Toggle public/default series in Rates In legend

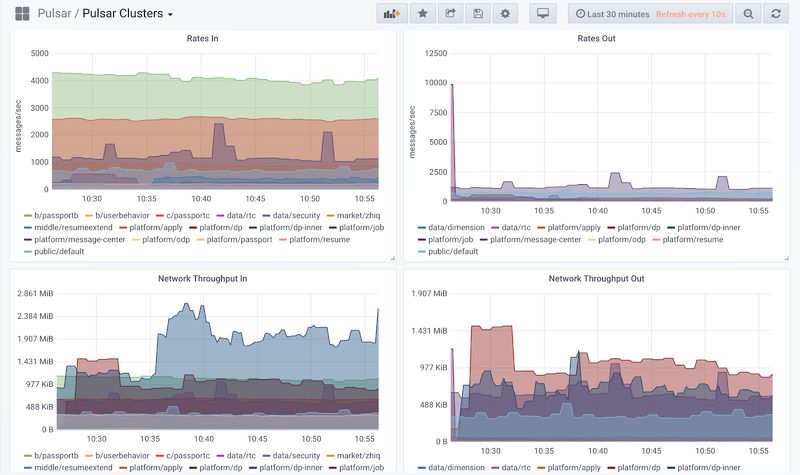pyautogui.click(x=57, y=251)
